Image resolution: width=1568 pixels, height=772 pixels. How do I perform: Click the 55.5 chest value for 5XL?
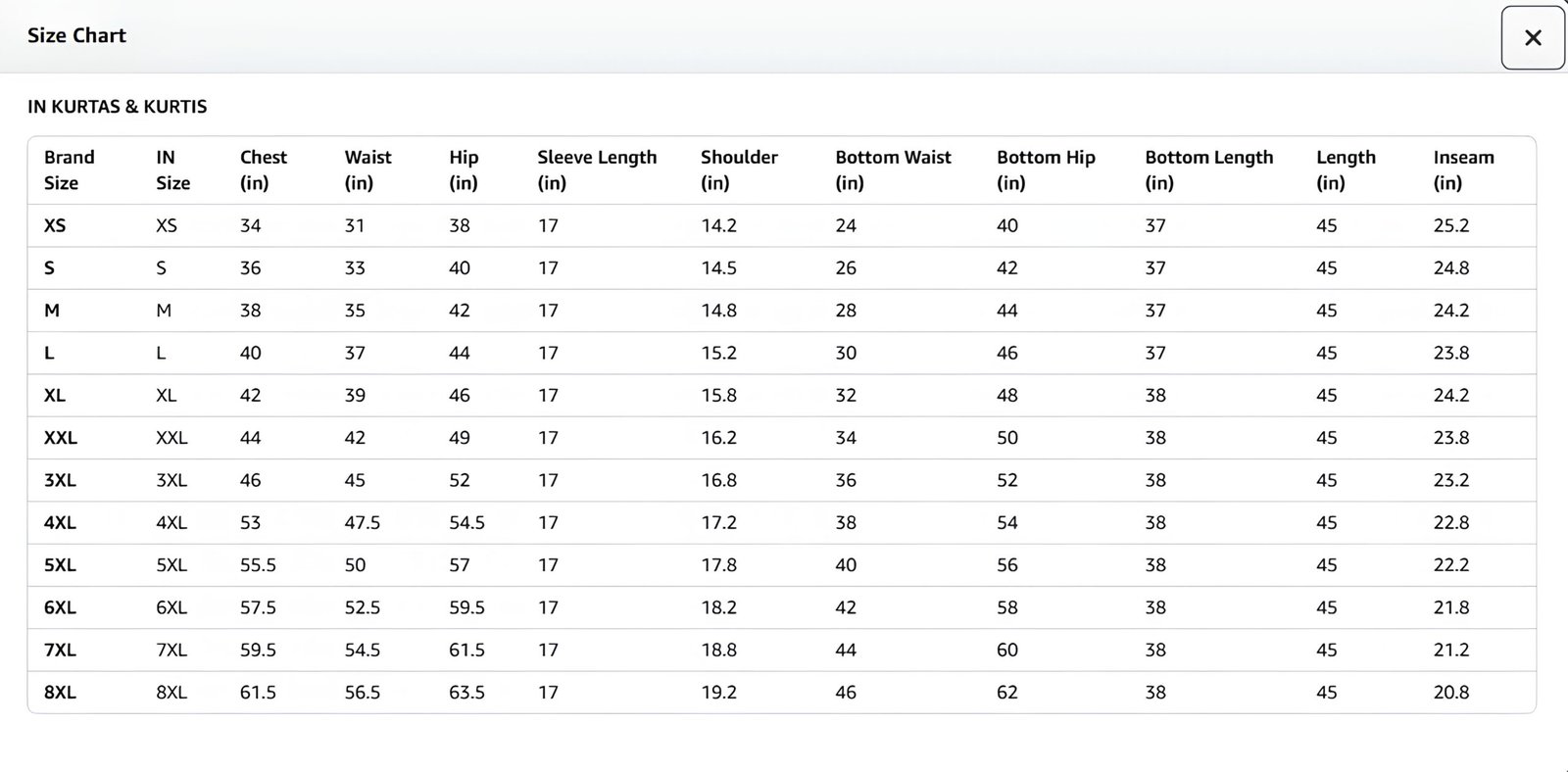point(258,565)
